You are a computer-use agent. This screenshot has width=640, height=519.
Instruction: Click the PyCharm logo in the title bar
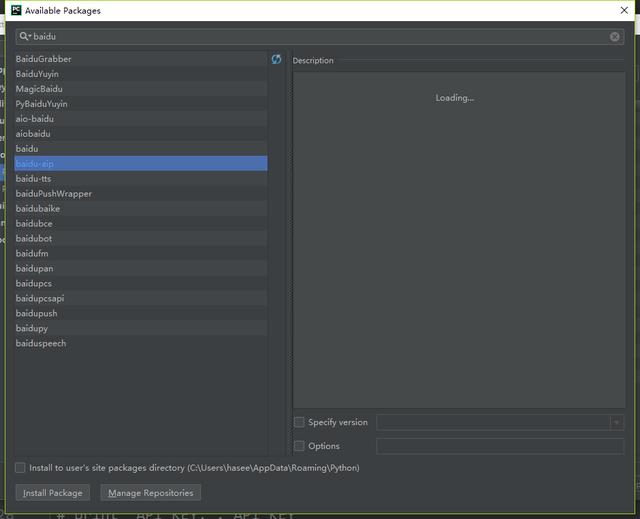coord(16,10)
